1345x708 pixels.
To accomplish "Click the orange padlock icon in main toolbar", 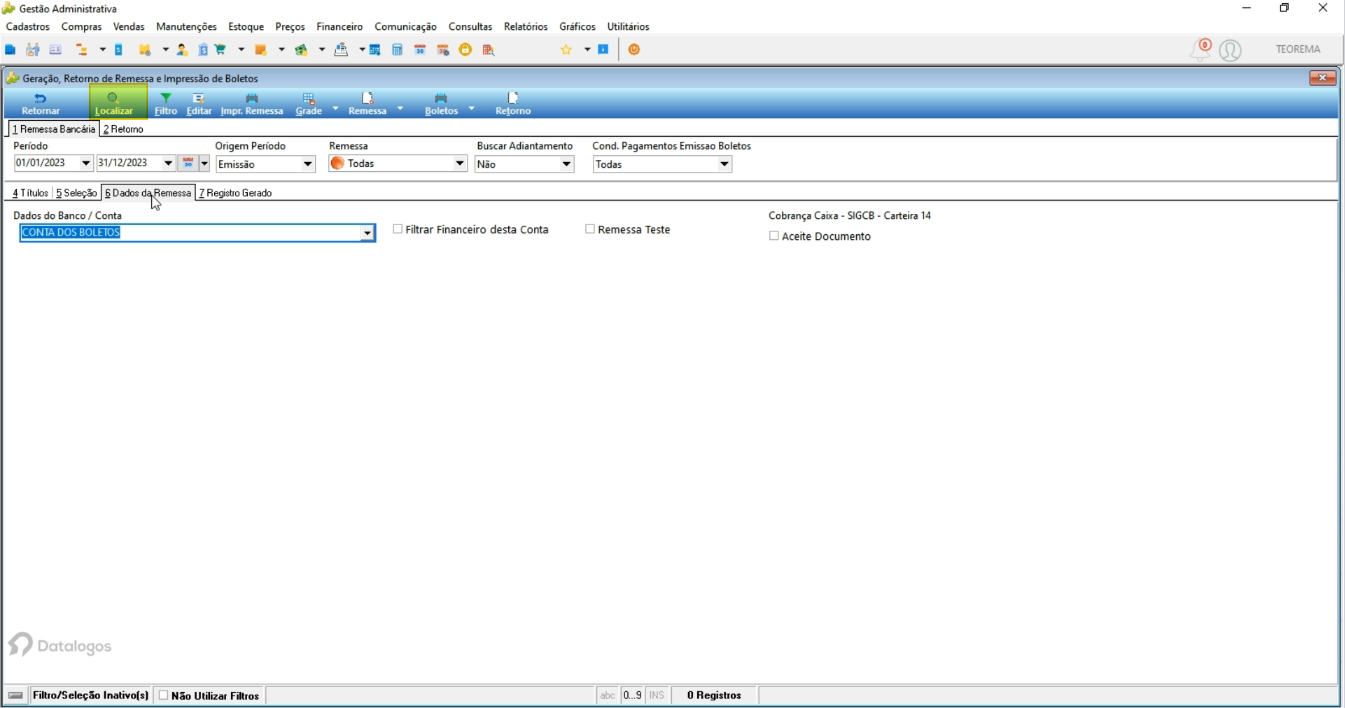I will click(465, 49).
